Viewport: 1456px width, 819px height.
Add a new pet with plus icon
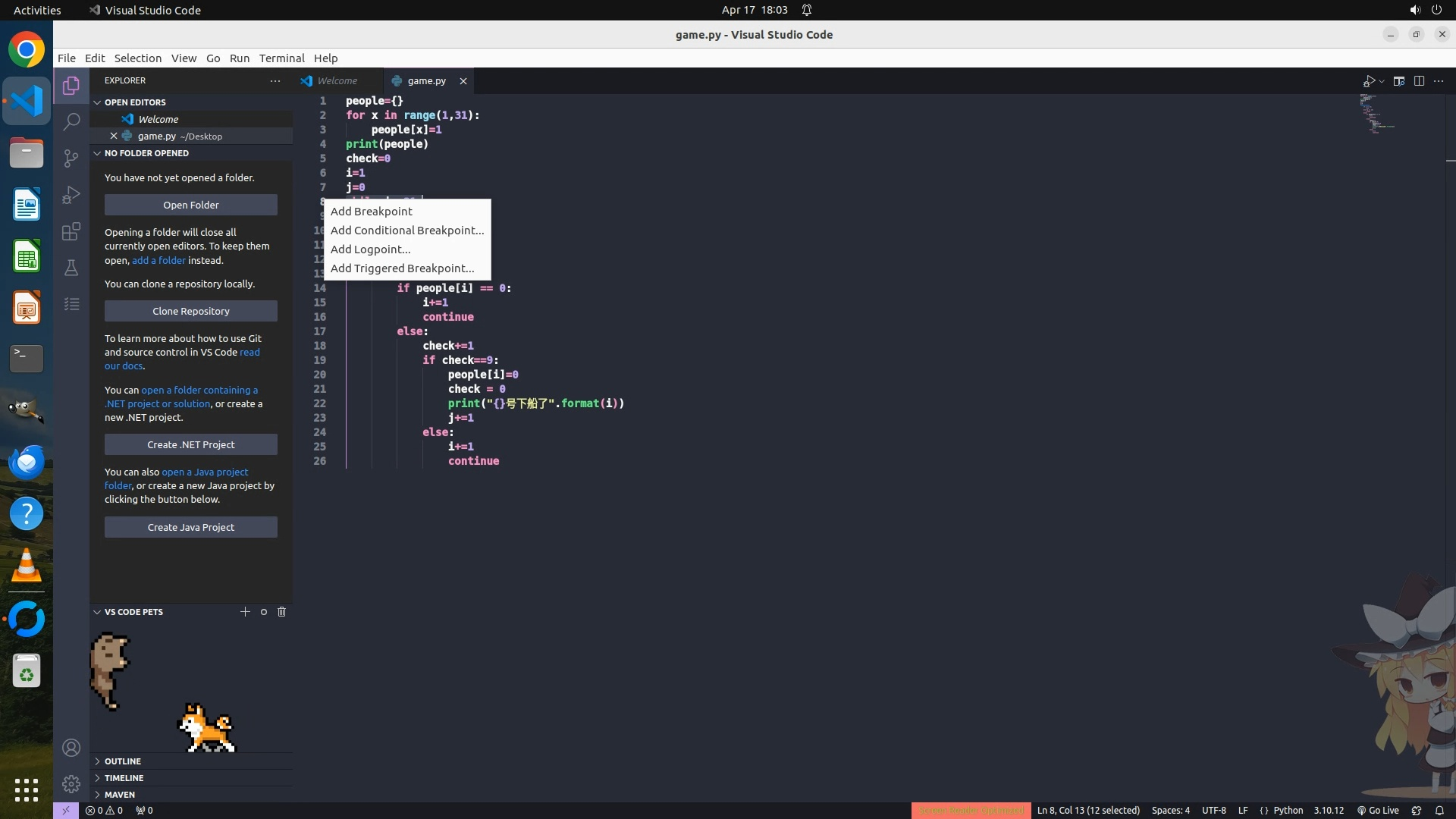tap(245, 612)
